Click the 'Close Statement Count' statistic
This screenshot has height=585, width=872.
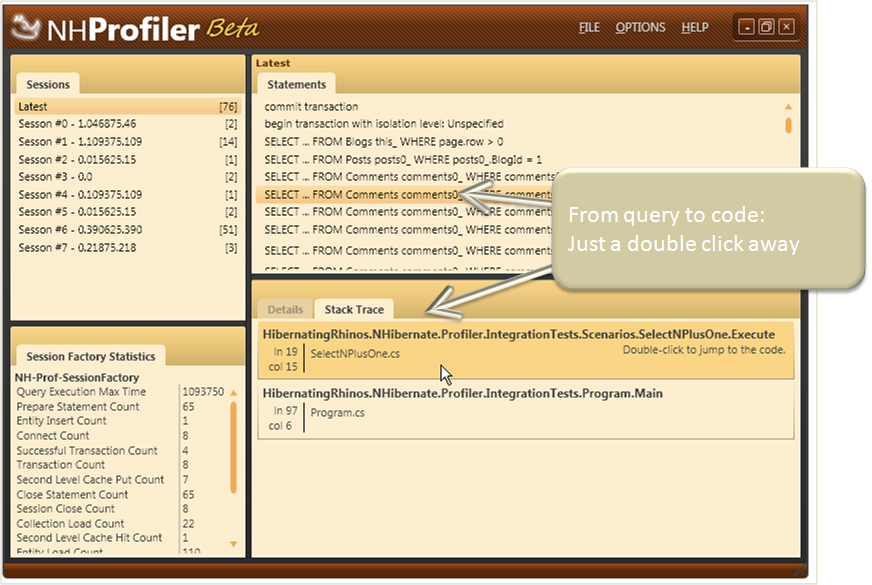(72, 494)
